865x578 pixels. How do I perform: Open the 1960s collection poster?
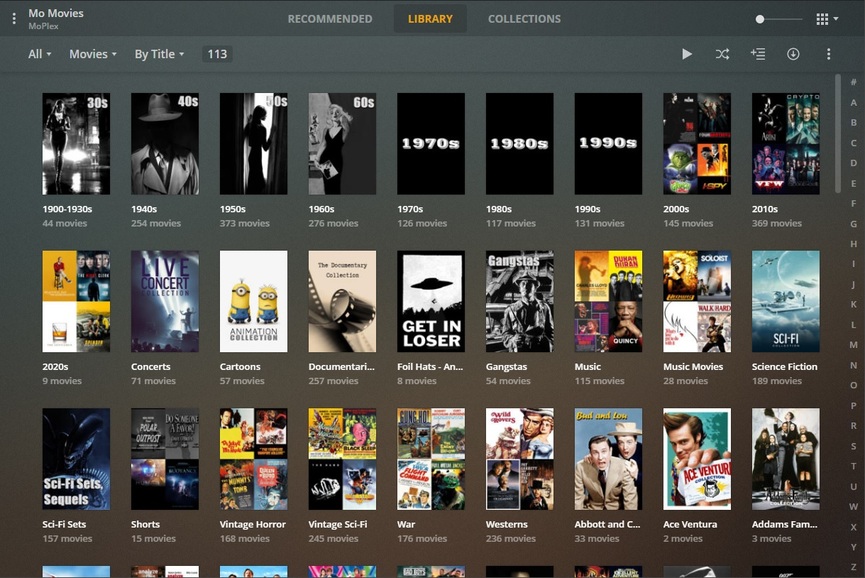pos(342,143)
